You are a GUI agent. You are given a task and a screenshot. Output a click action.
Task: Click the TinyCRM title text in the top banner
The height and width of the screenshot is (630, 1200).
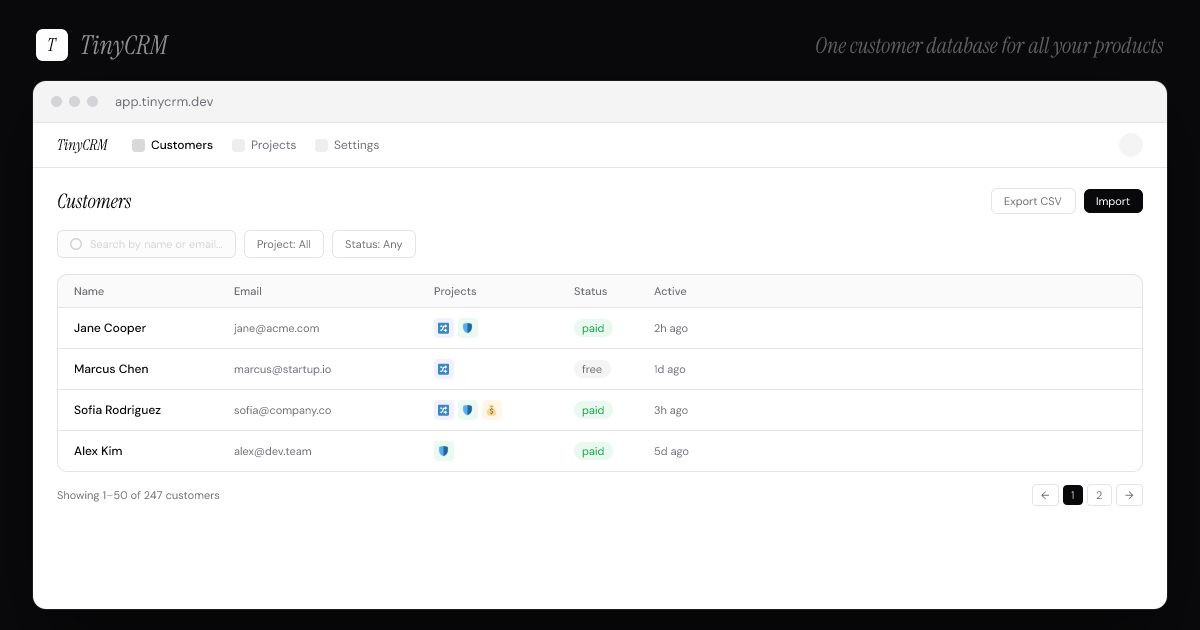tap(124, 45)
